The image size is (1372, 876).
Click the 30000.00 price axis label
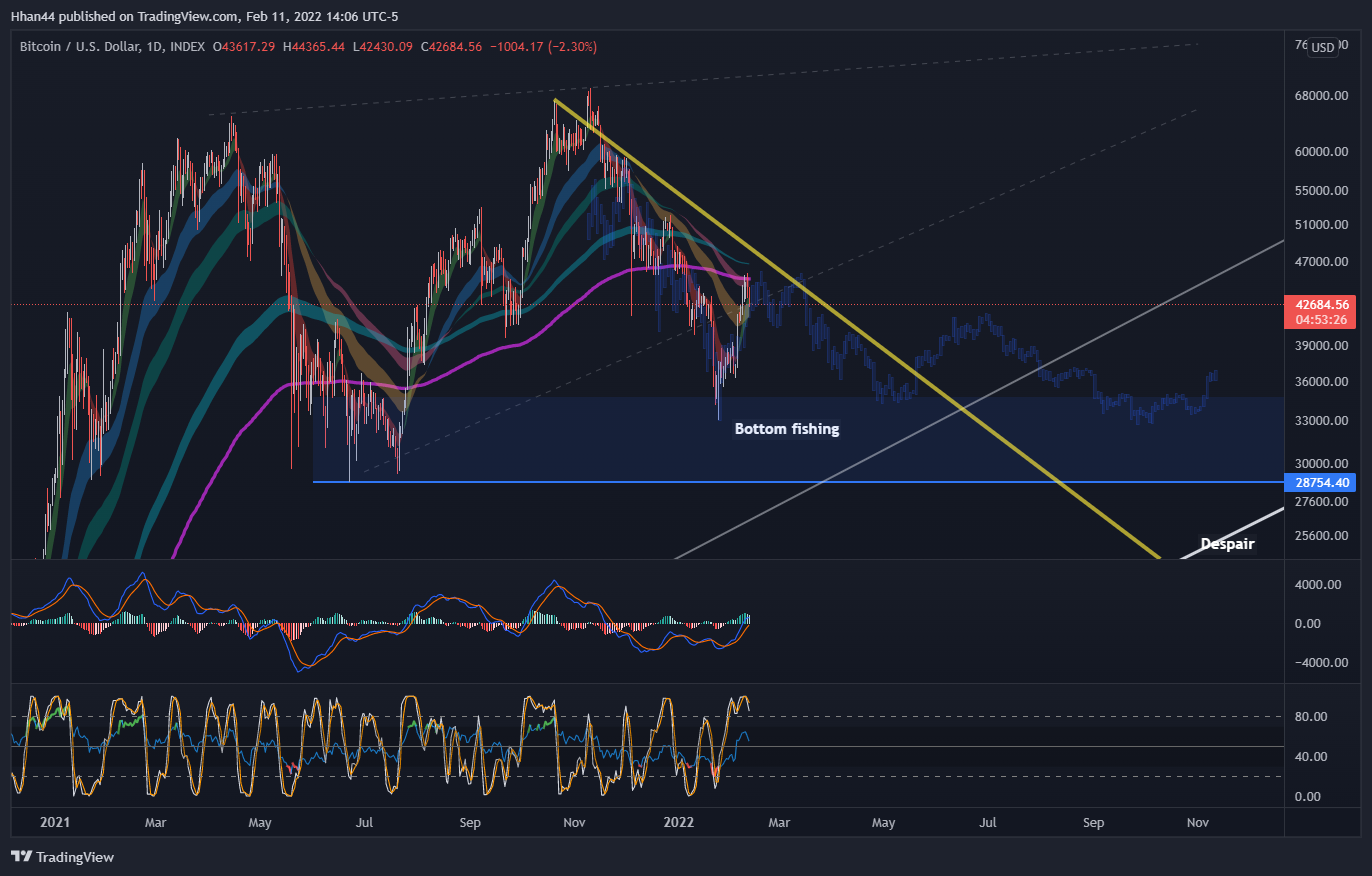pyautogui.click(x=1320, y=464)
